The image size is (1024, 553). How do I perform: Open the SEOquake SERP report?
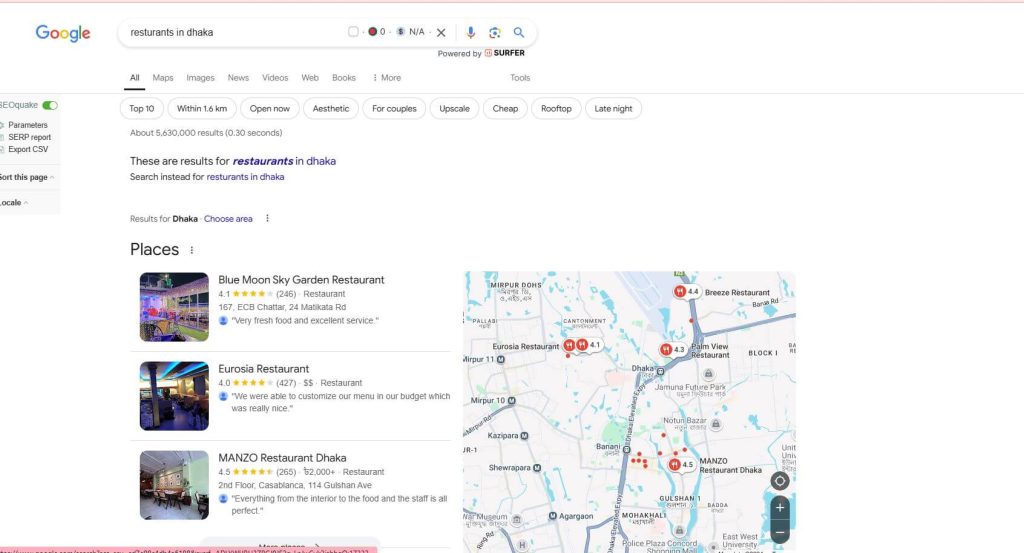(29, 137)
